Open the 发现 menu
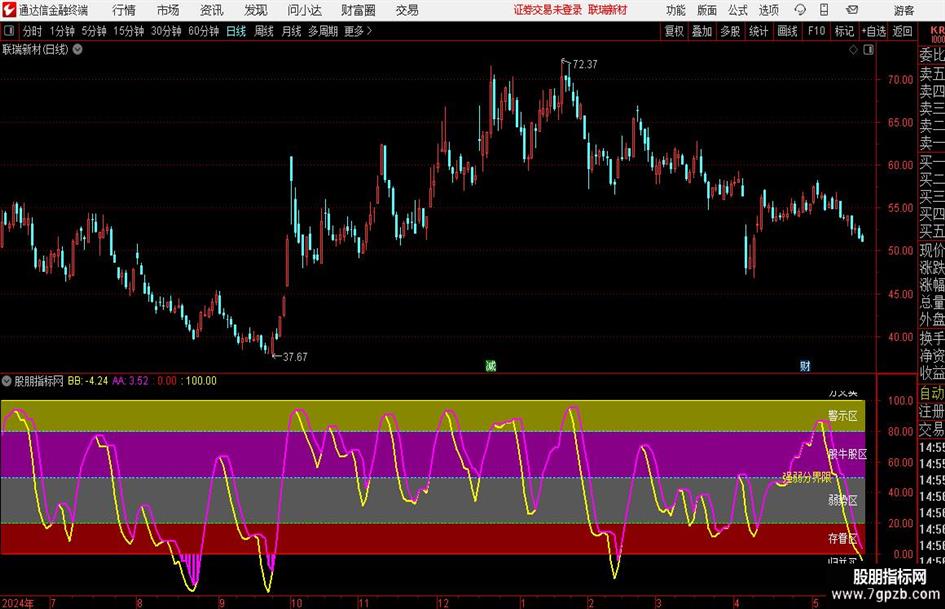This screenshot has width=945, height=609. [x=256, y=10]
